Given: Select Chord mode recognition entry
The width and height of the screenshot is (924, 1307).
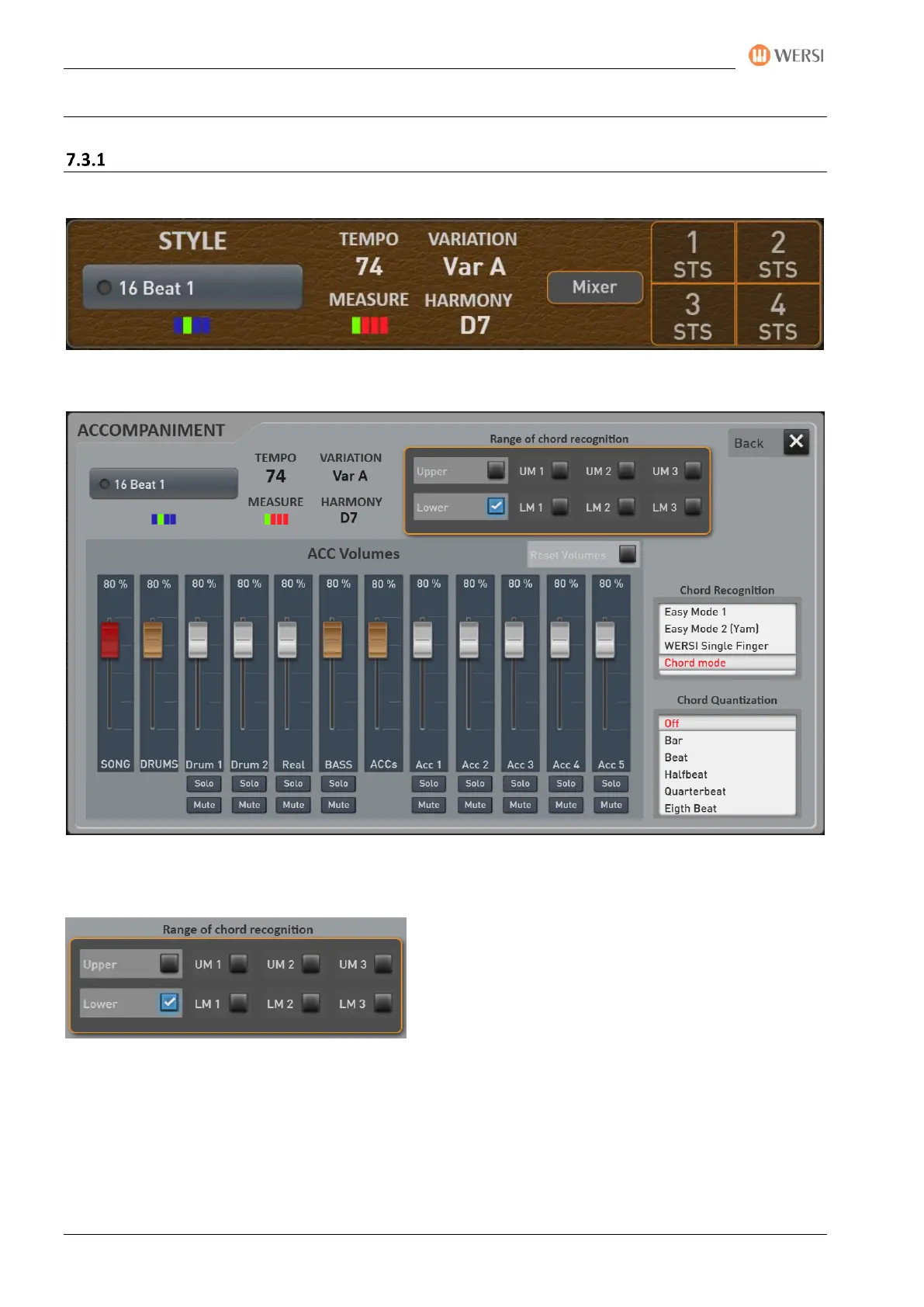Looking at the screenshot, I should [x=728, y=663].
